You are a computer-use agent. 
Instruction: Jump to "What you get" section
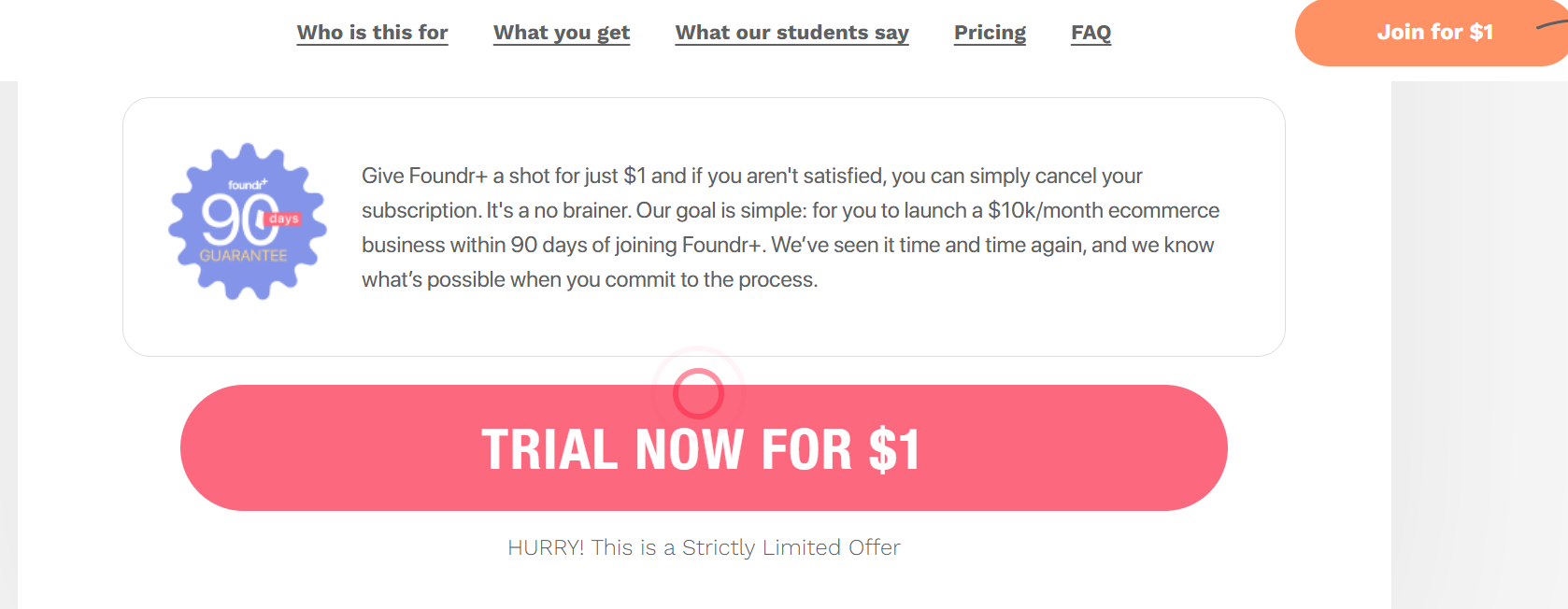click(562, 33)
